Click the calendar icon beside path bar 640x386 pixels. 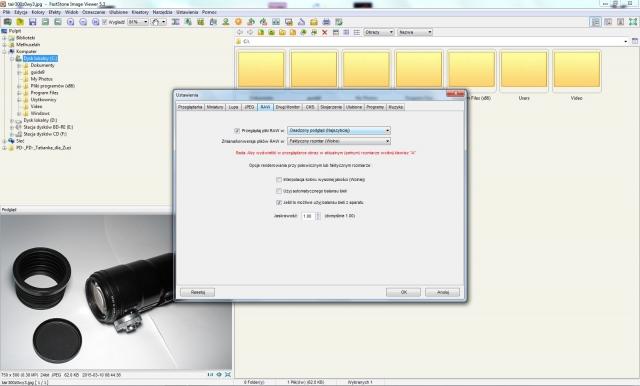click(x=635, y=41)
